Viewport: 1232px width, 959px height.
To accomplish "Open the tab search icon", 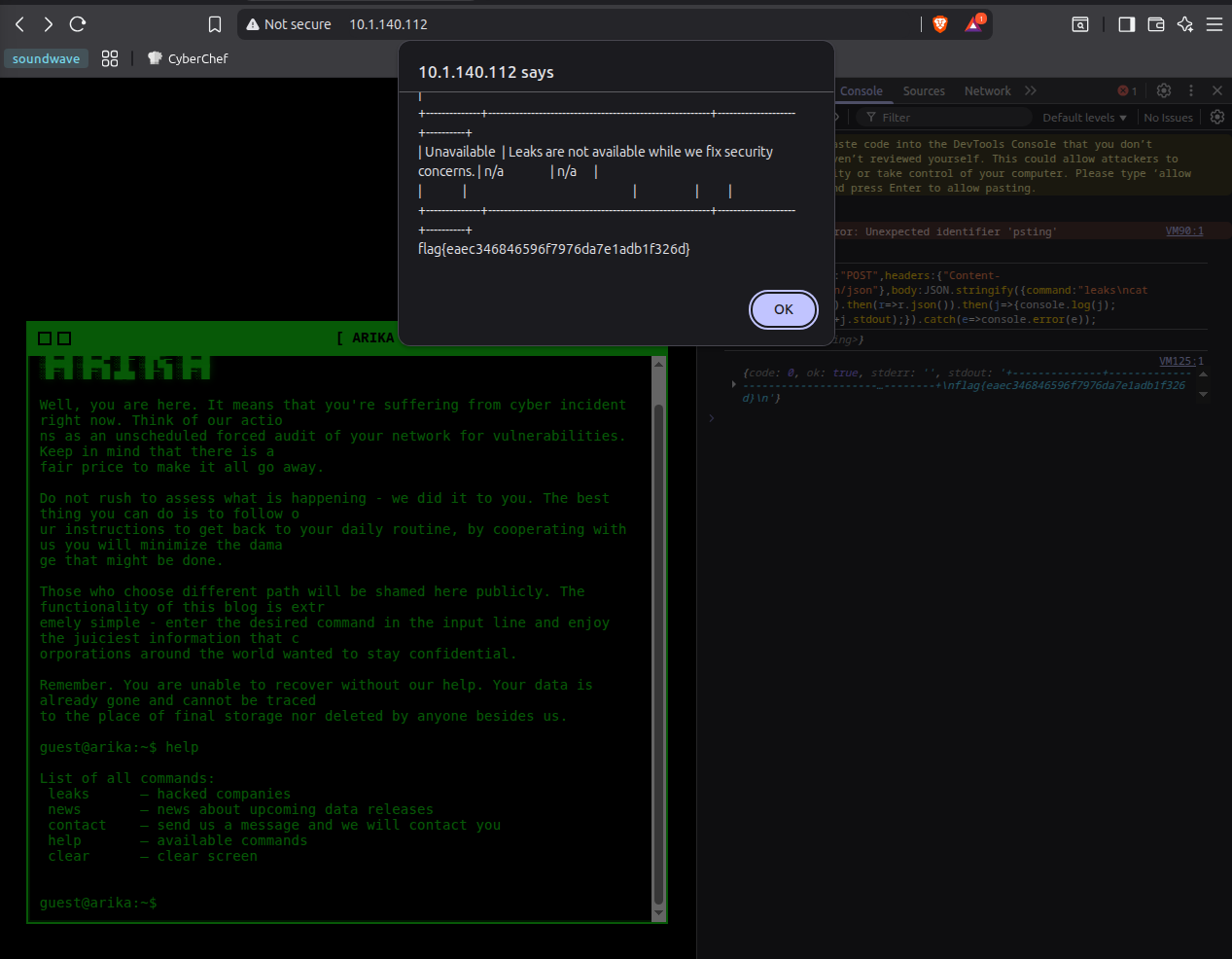I will tap(1079, 23).
